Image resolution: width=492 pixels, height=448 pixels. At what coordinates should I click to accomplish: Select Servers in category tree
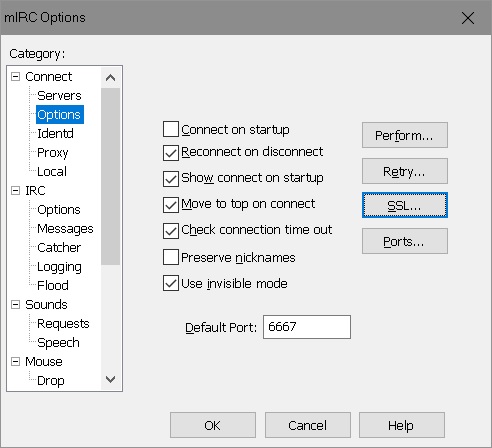click(59, 96)
